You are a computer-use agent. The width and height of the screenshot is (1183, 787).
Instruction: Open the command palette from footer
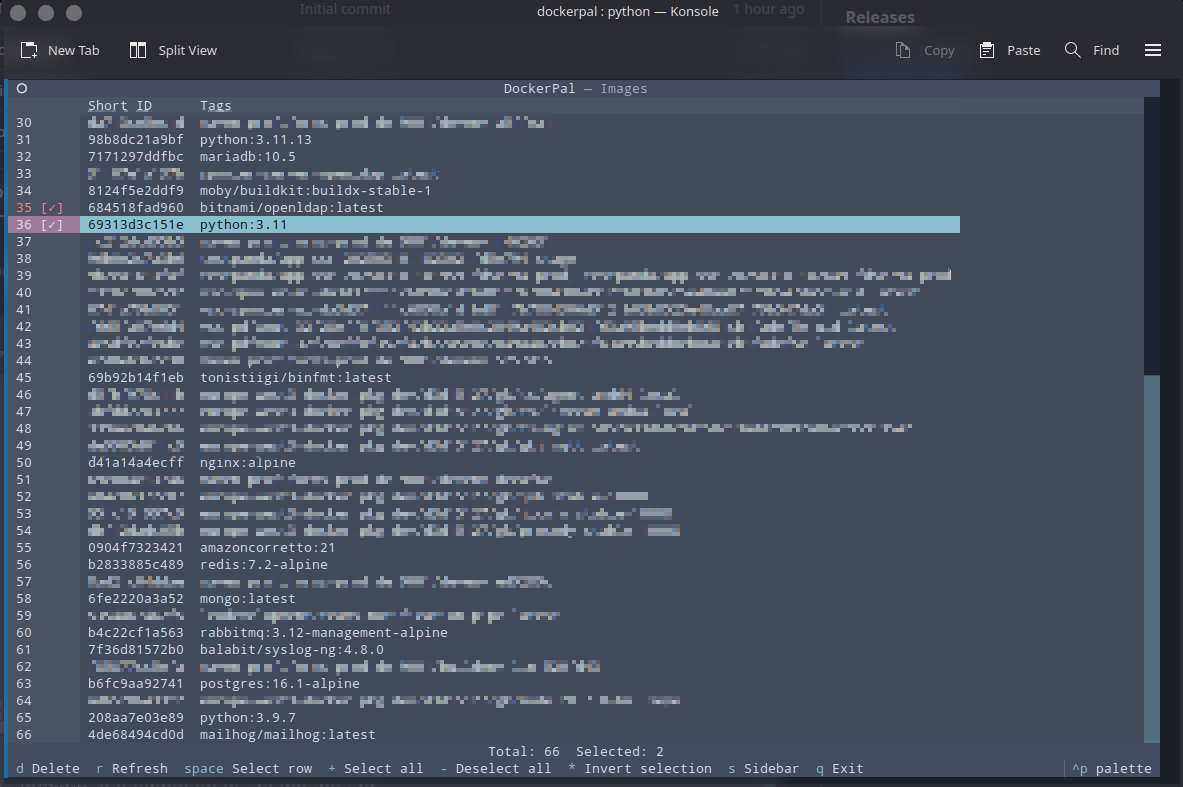click(1112, 768)
